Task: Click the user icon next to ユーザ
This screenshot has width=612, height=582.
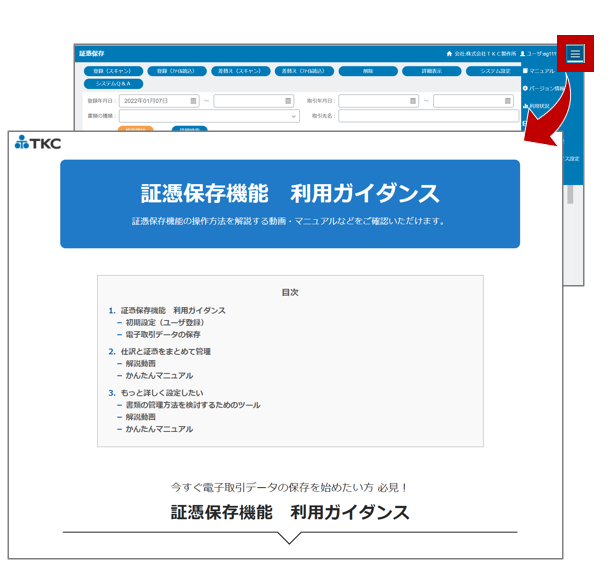Action: [523, 54]
